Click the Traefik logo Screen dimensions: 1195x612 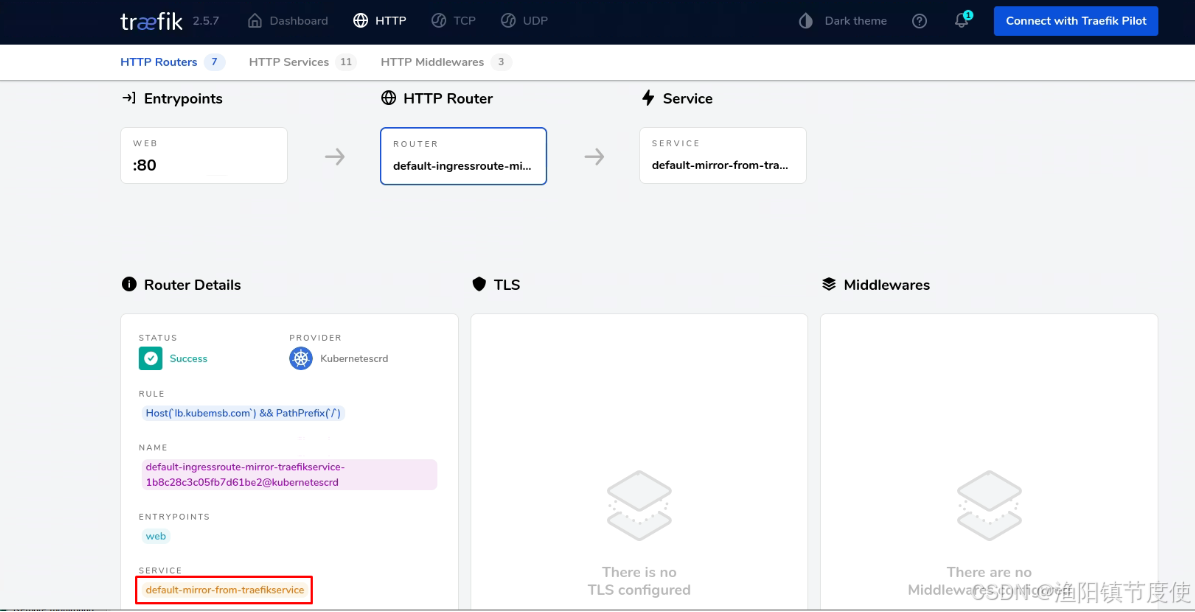[151, 21]
